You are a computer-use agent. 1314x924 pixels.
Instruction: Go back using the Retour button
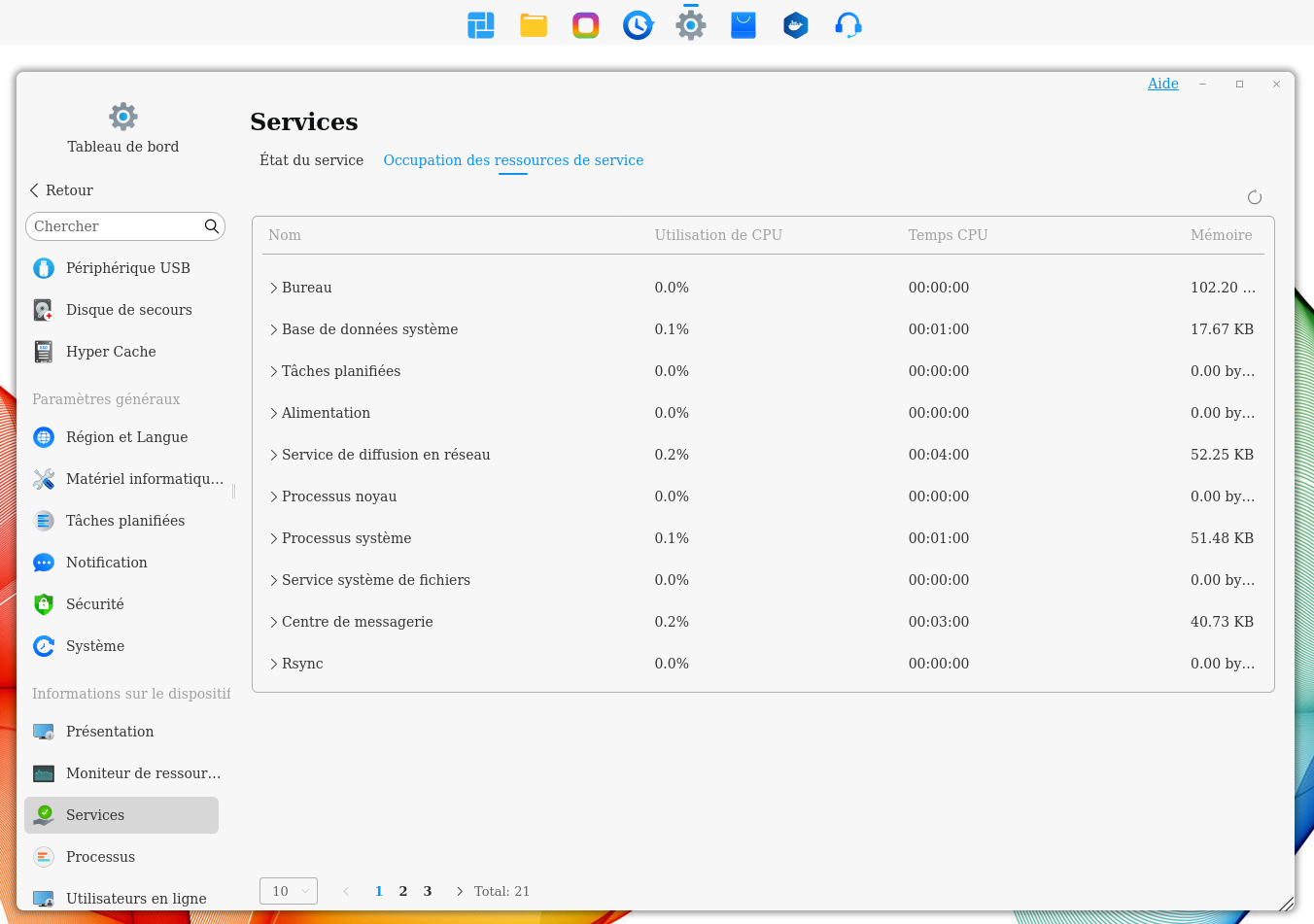(61, 190)
